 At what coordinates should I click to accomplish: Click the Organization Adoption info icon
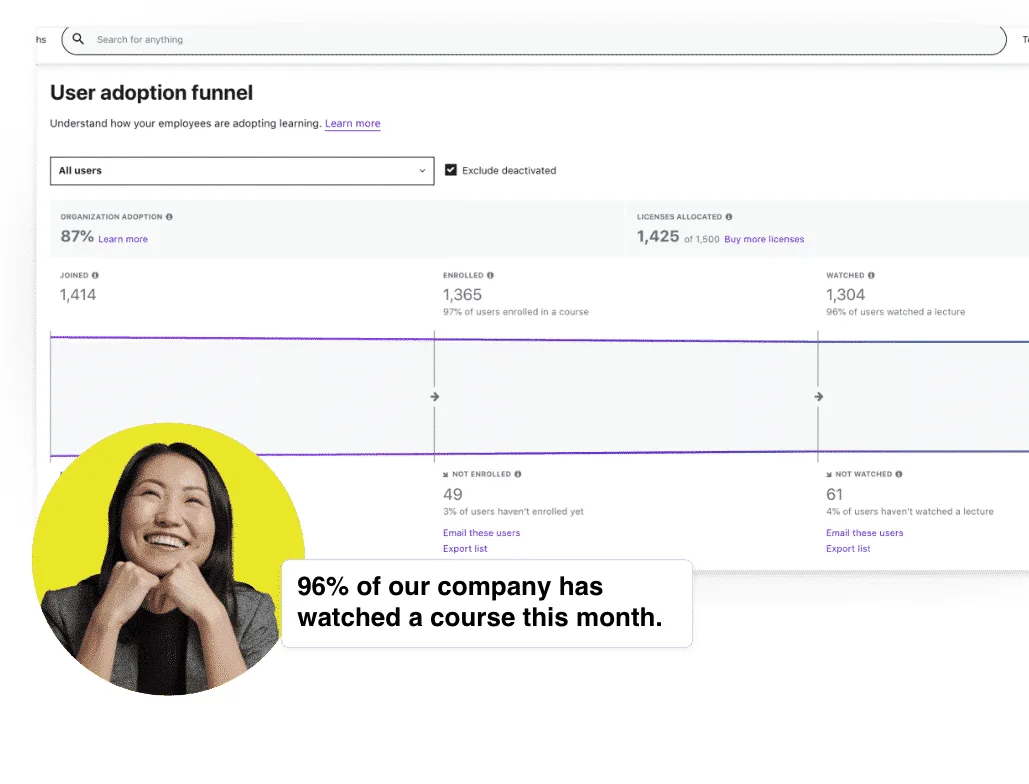point(169,217)
